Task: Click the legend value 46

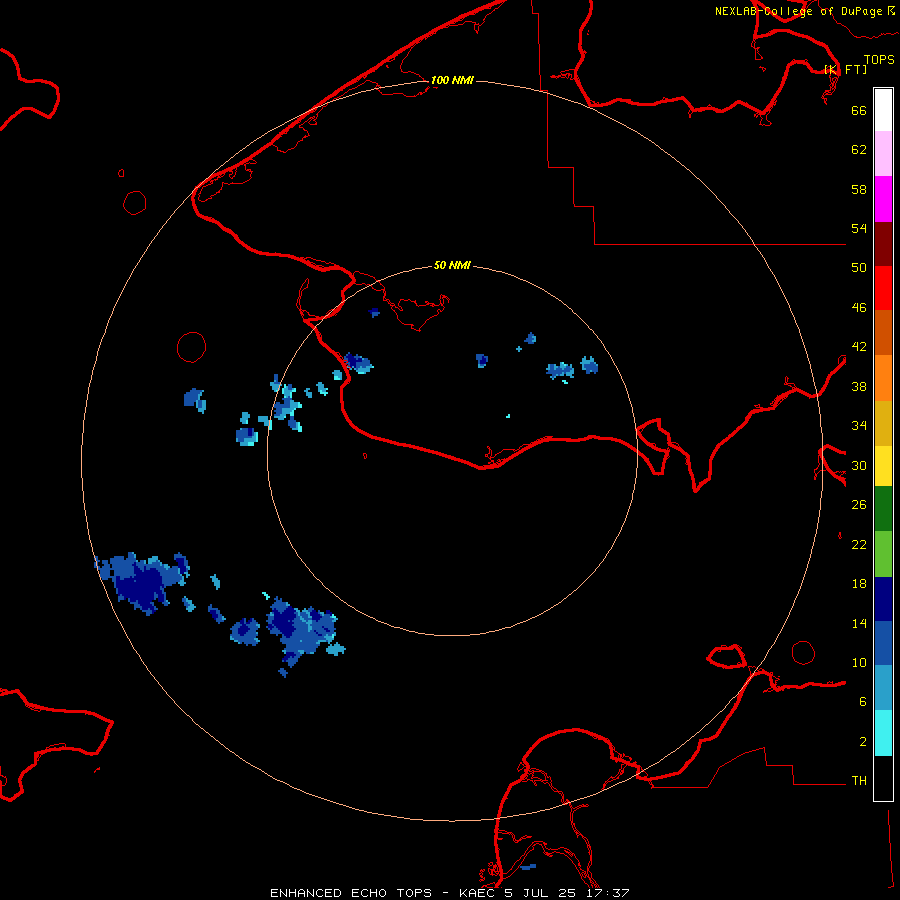Action: [x=859, y=308]
